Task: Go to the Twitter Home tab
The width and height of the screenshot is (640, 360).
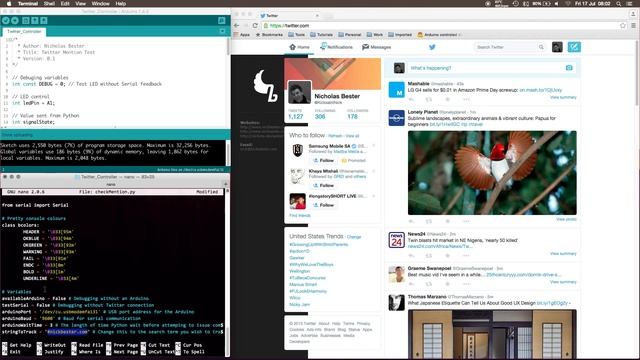Action: tap(299, 47)
